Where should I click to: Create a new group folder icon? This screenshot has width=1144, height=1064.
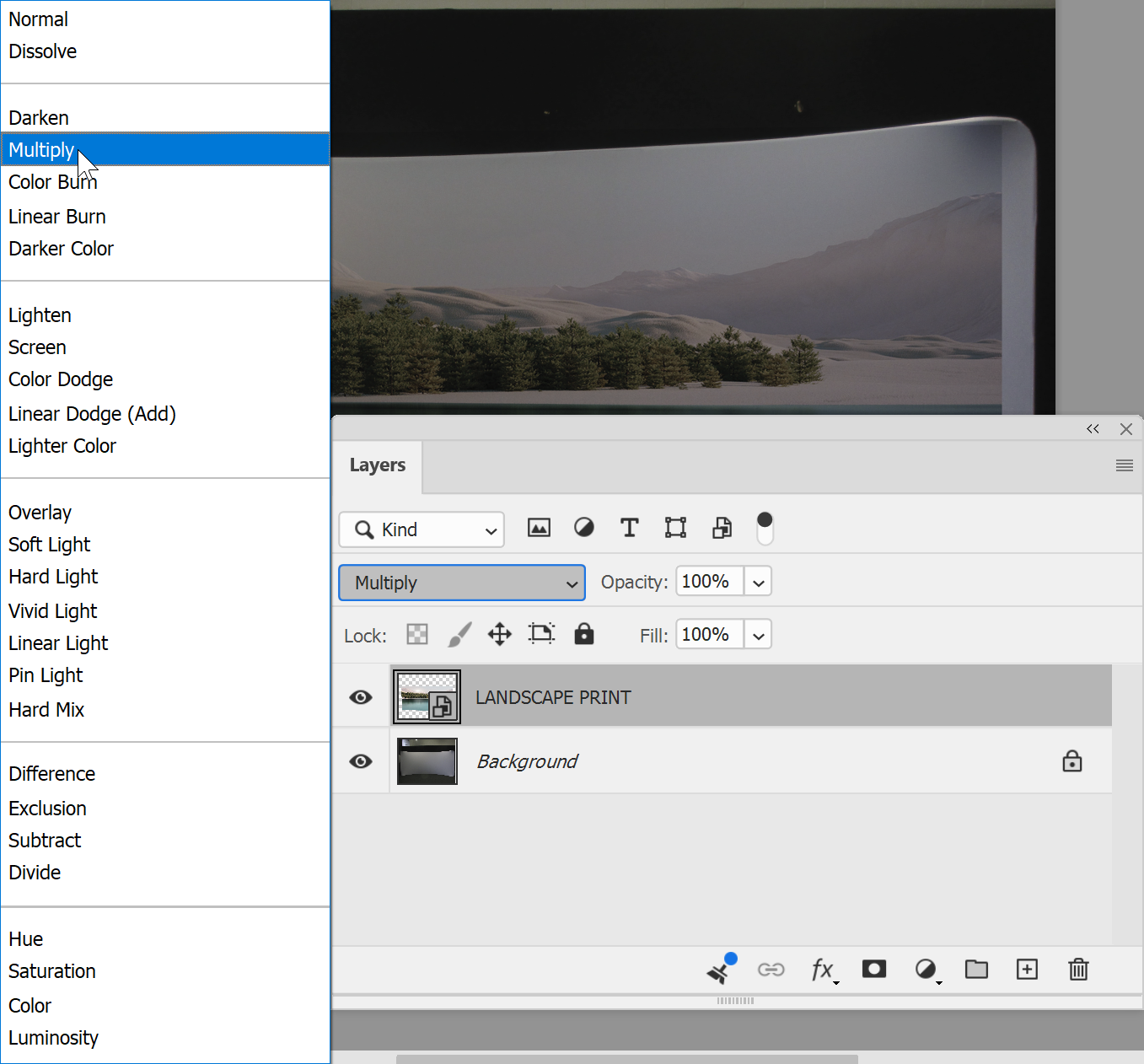pyautogui.click(x=976, y=969)
